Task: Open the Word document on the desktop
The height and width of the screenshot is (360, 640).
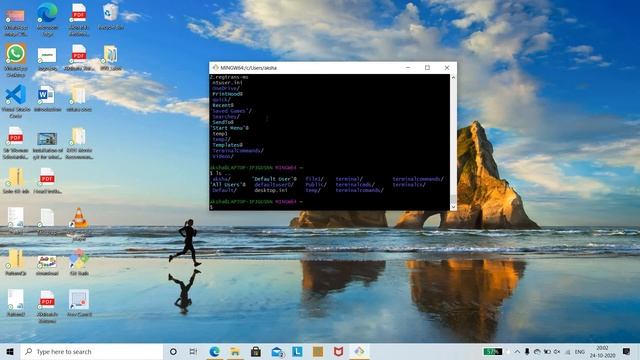Action: tap(47, 98)
